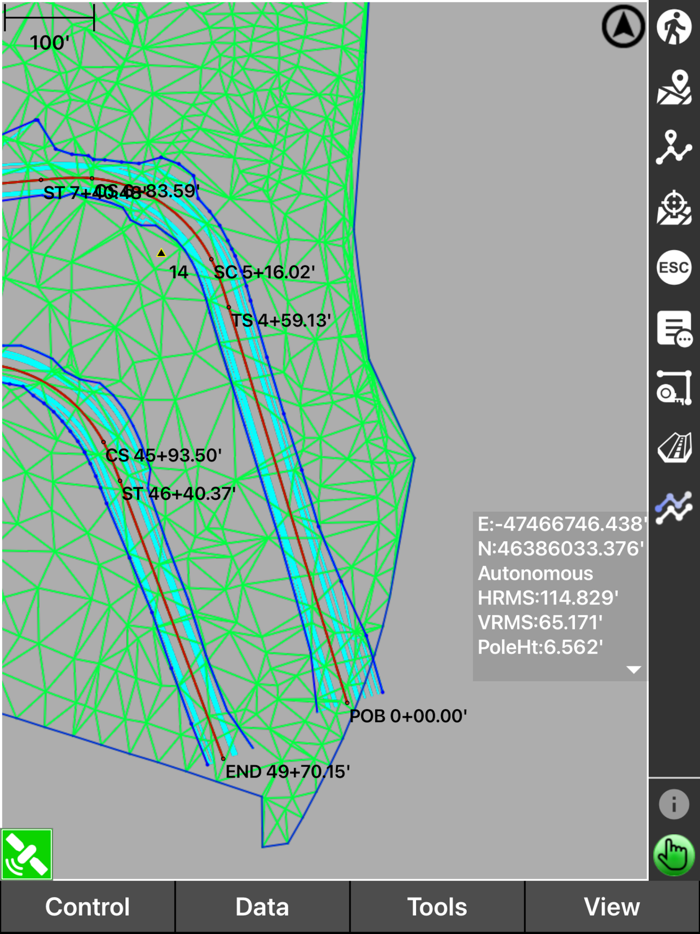
Task: Tap the END 49+70.15' station node
Action: pos(223,759)
